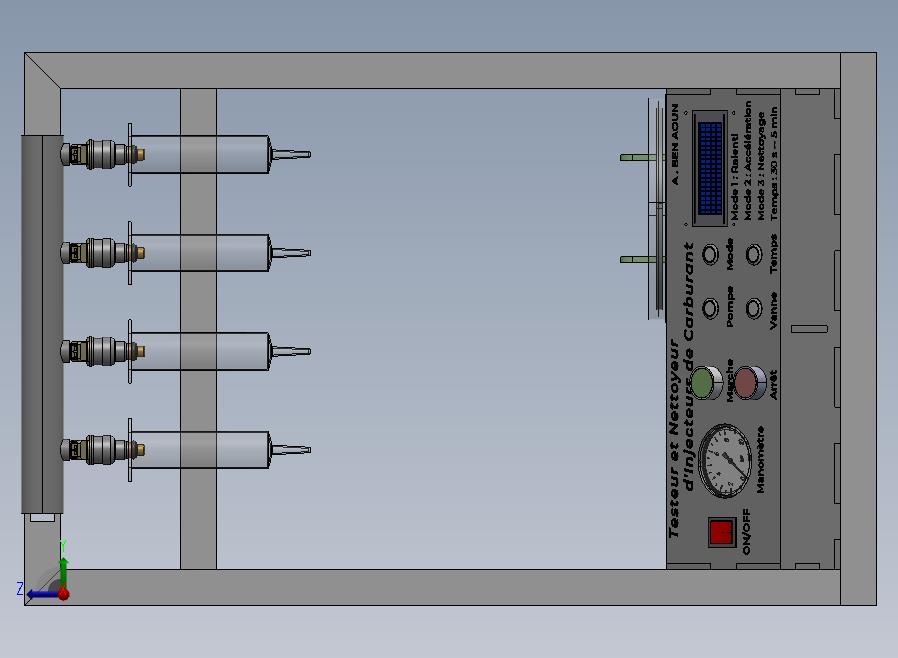Image resolution: width=898 pixels, height=658 pixels.
Task: Select the bottommost injector's glass test tube
Action: (x=200, y=450)
